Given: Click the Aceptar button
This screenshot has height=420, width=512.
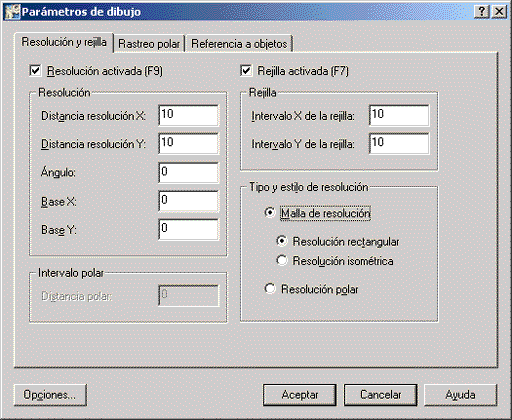Looking at the screenshot, I should pos(300,395).
